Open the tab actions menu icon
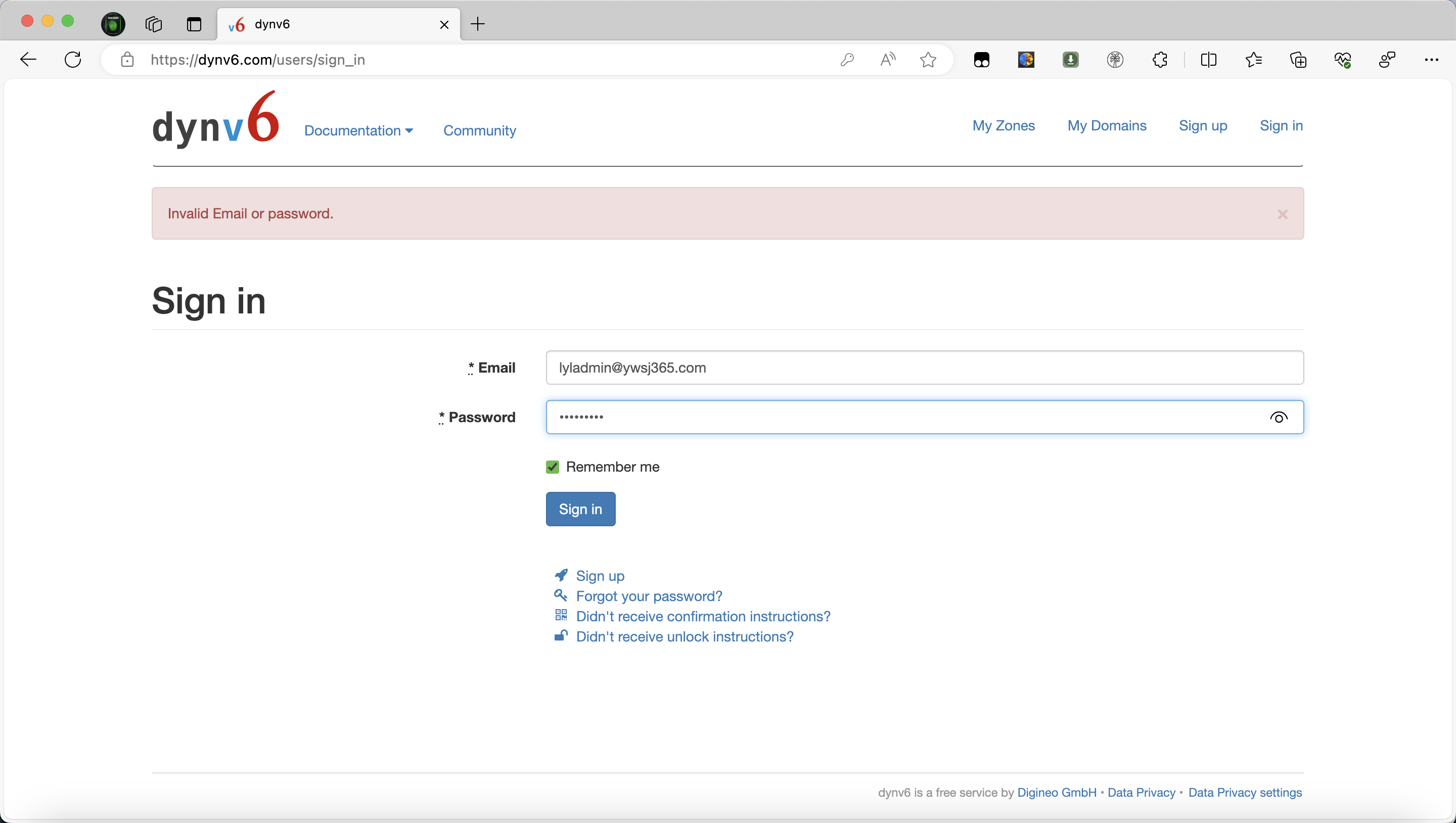Screen dimensions: 1456x823 [x=194, y=24]
